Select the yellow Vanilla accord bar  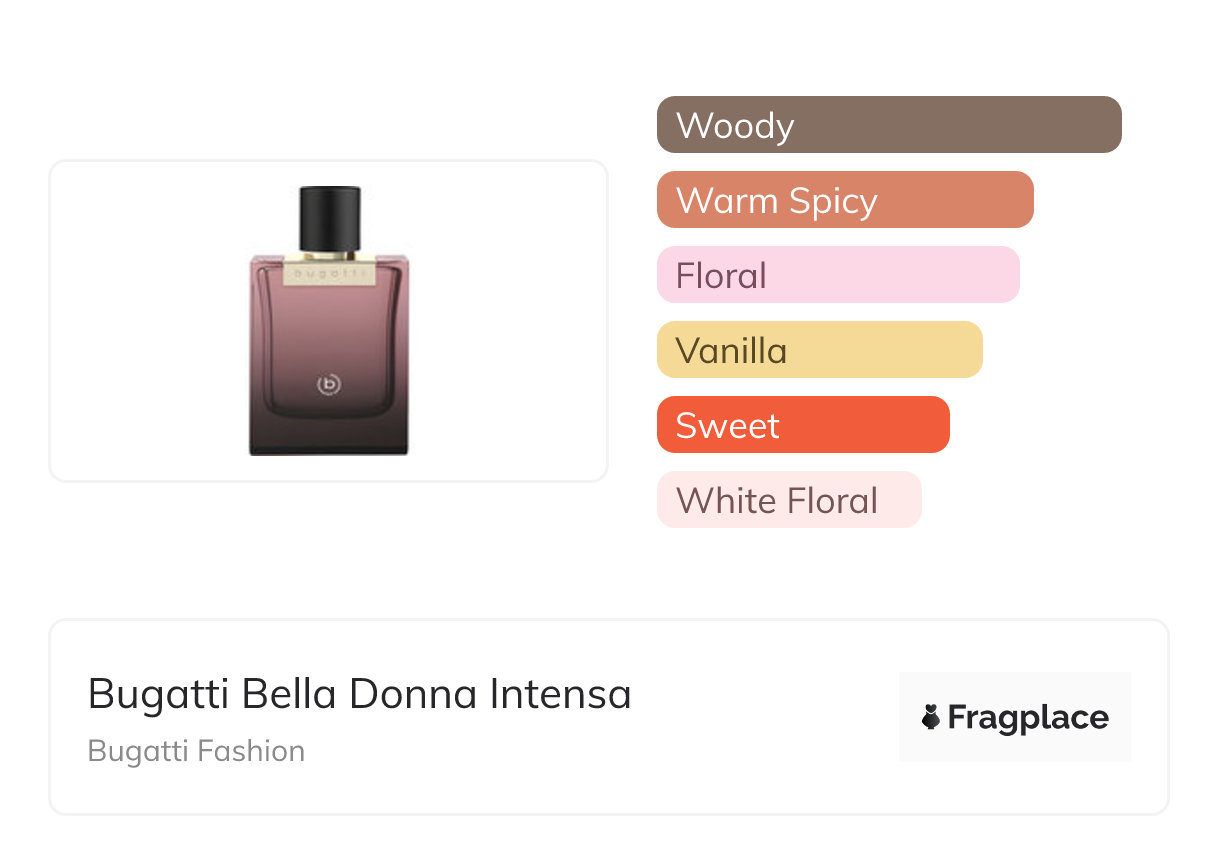[x=819, y=350]
